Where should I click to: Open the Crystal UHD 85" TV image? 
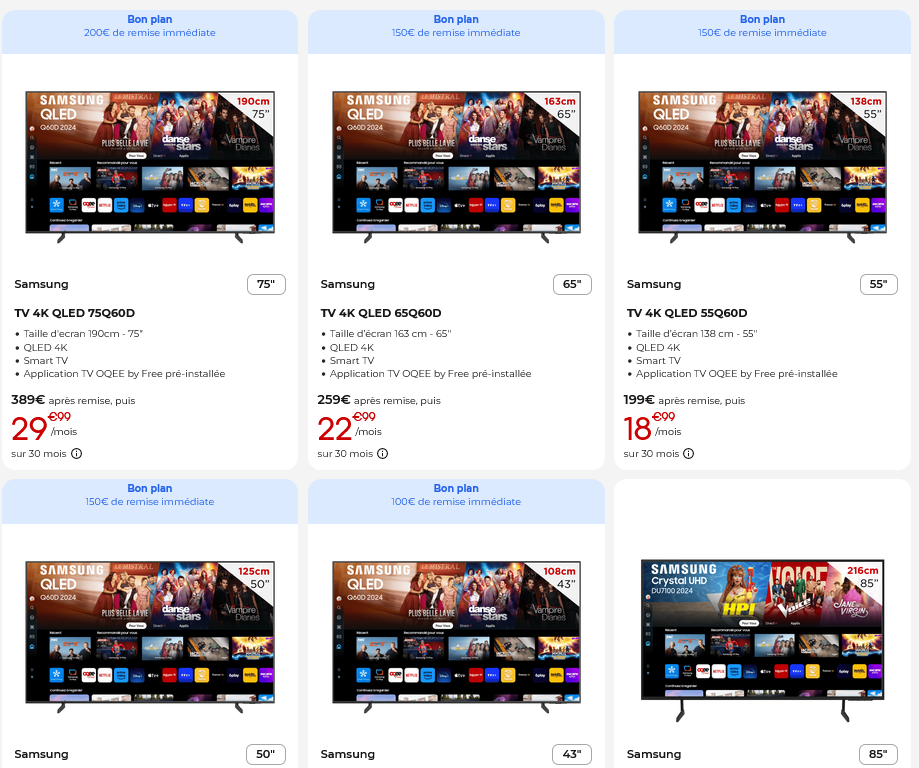(x=763, y=640)
